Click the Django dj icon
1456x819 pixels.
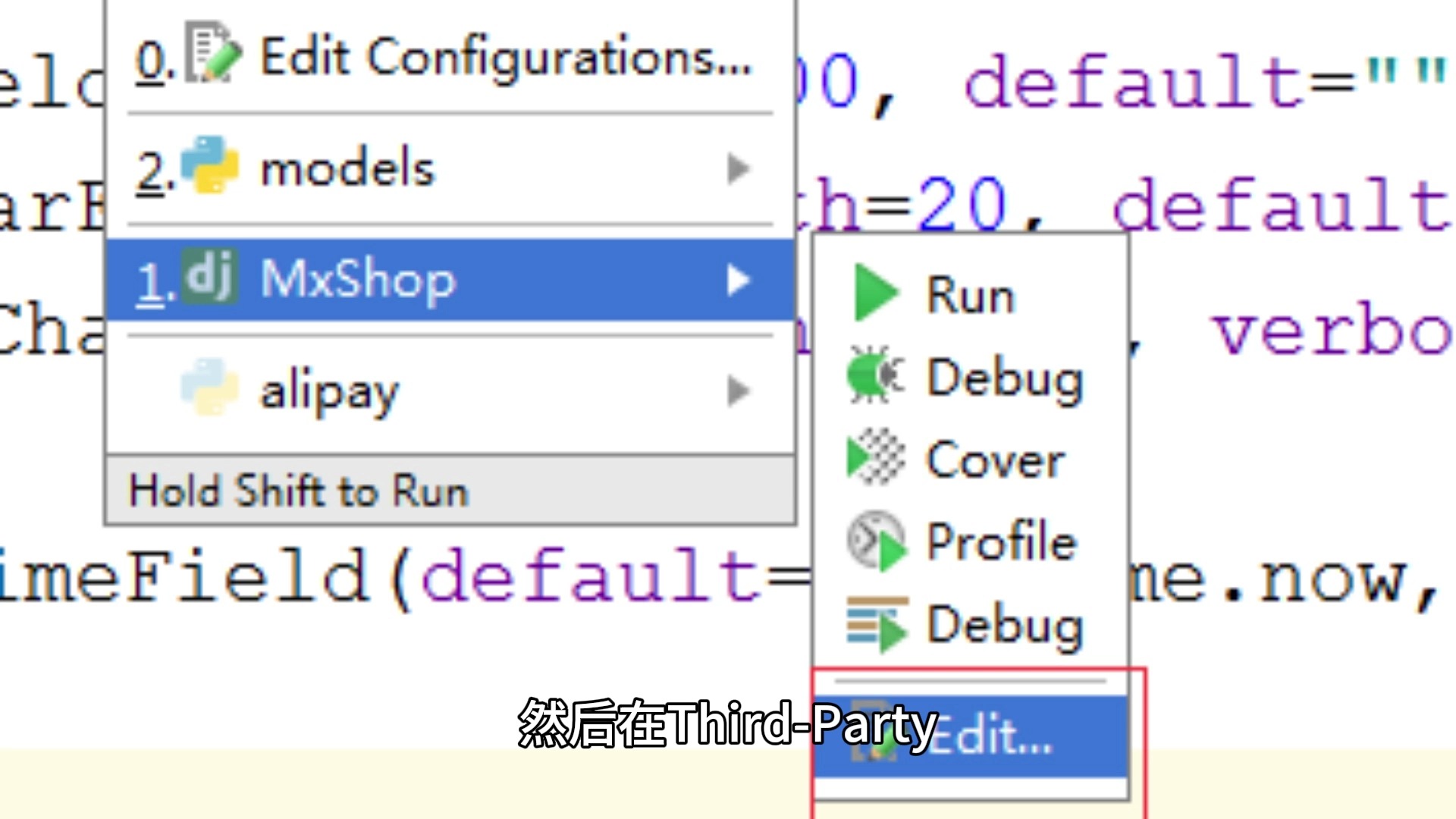[x=210, y=276]
